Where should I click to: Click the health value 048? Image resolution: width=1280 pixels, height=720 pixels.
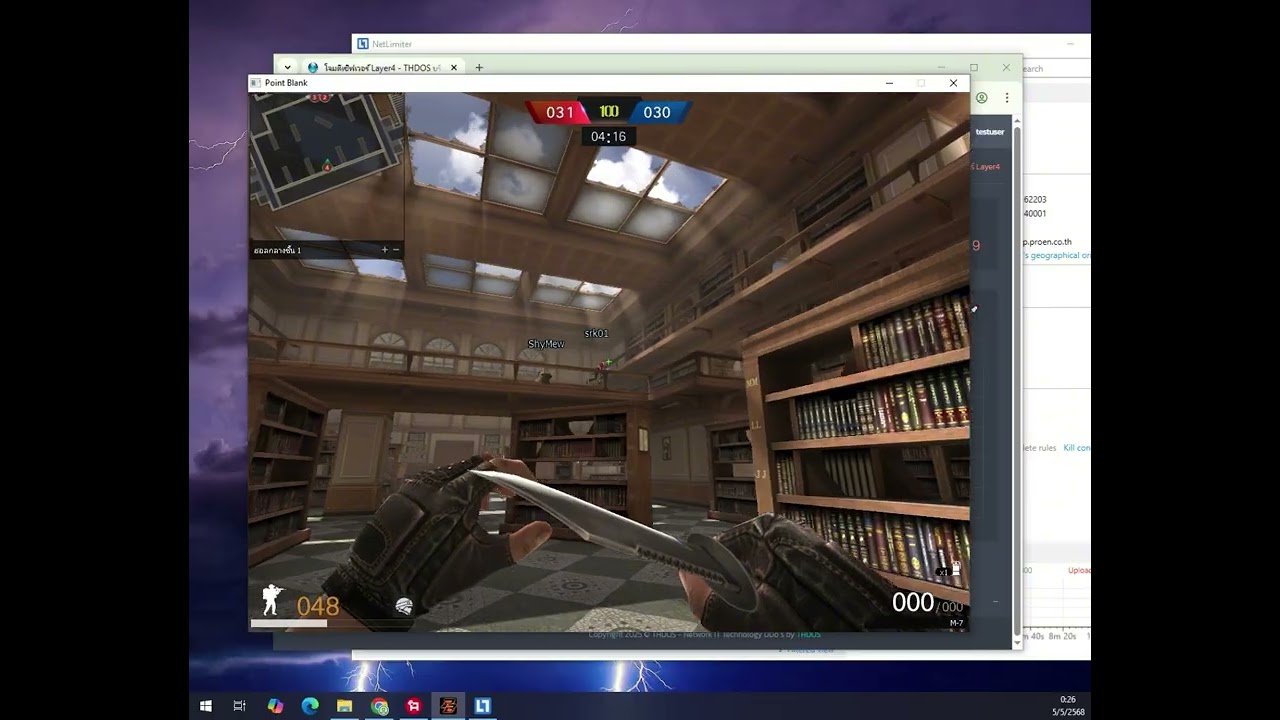coord(318,606)
